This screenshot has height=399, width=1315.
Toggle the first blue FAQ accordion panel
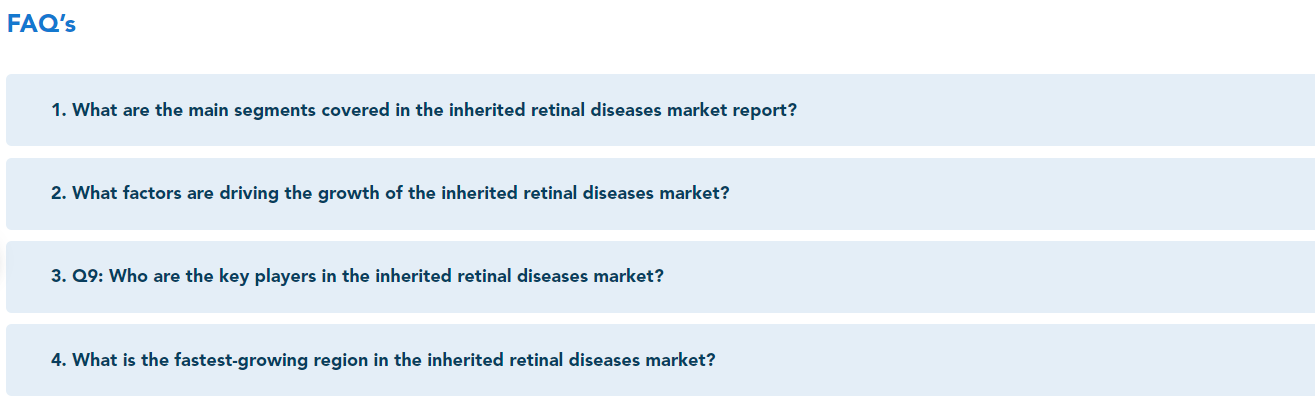pos(660,110)
